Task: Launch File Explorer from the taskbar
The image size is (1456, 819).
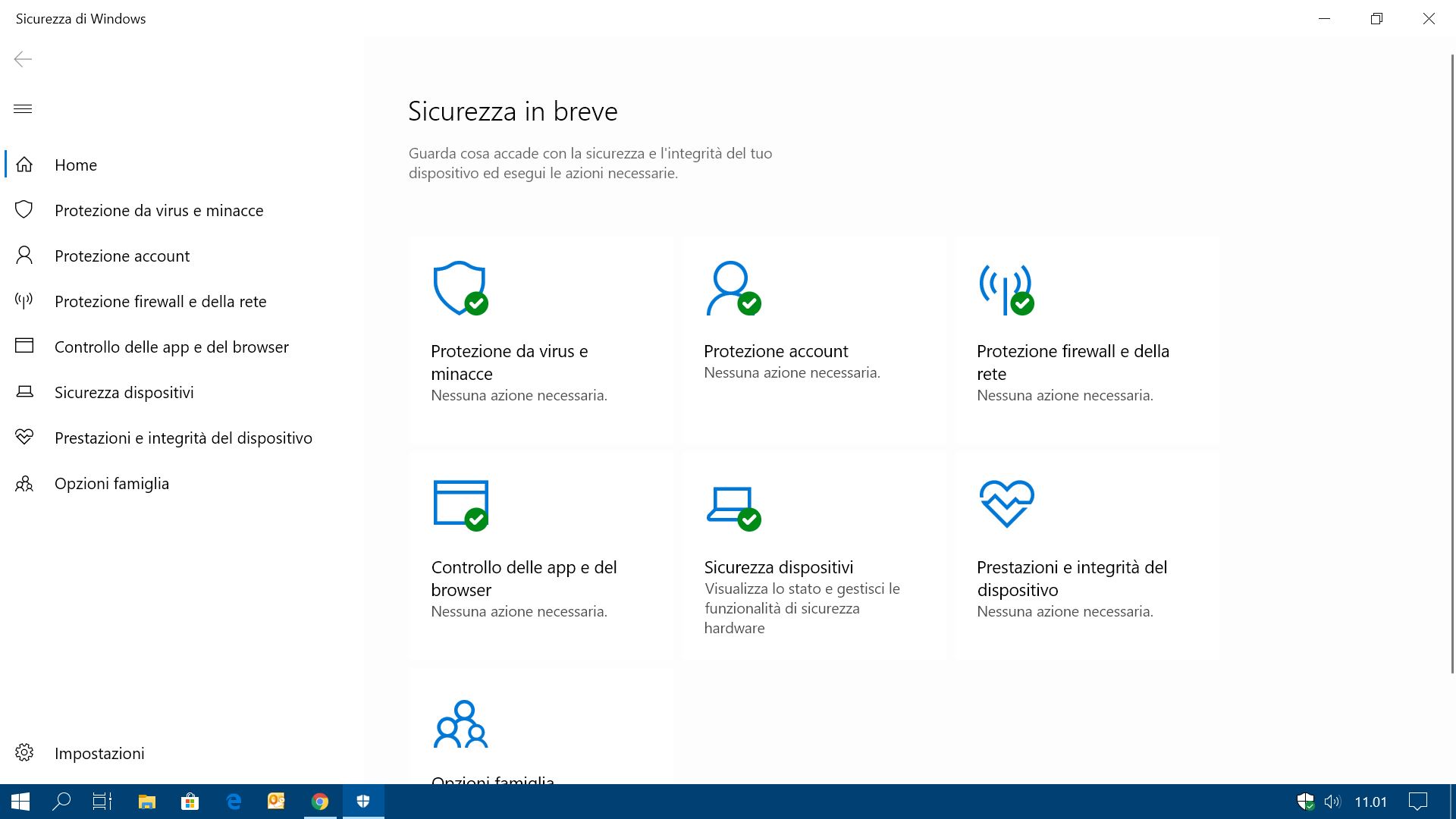Action: 146,802
